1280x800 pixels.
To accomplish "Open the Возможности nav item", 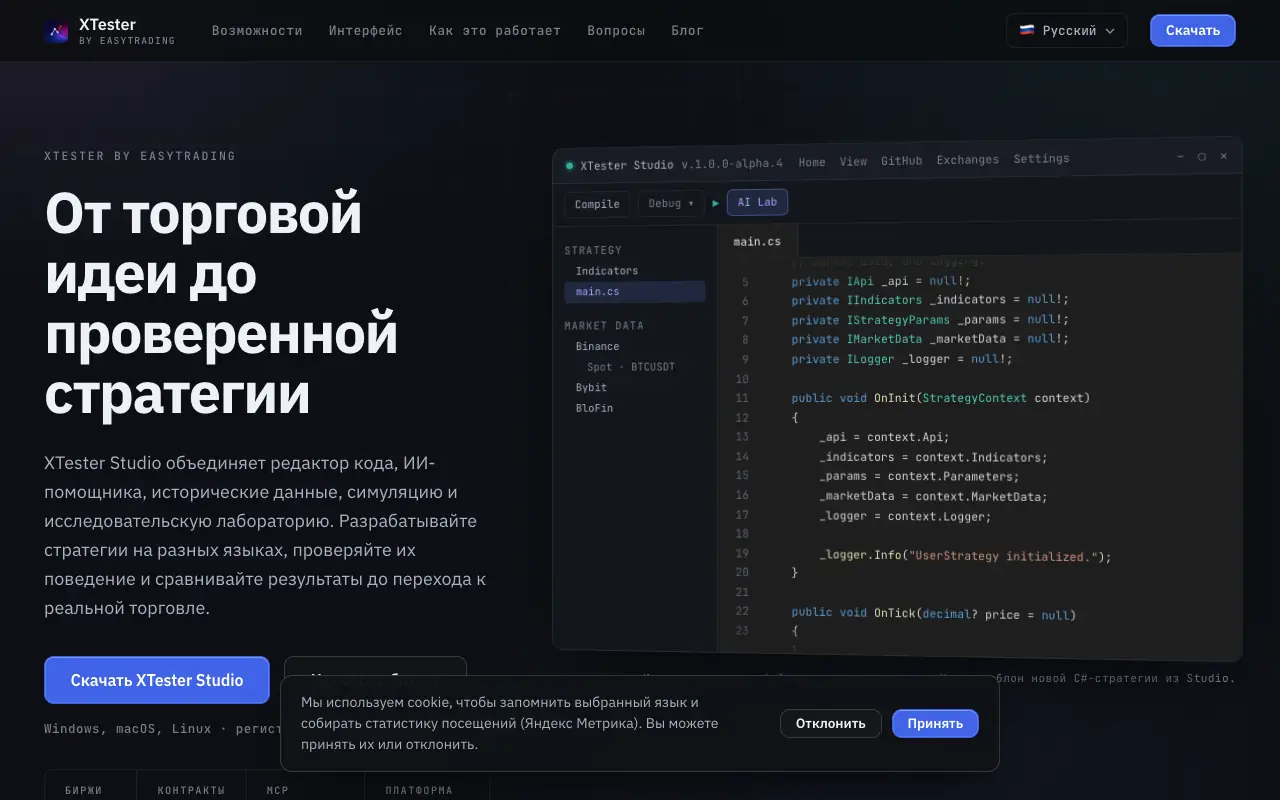I will 257,31.
